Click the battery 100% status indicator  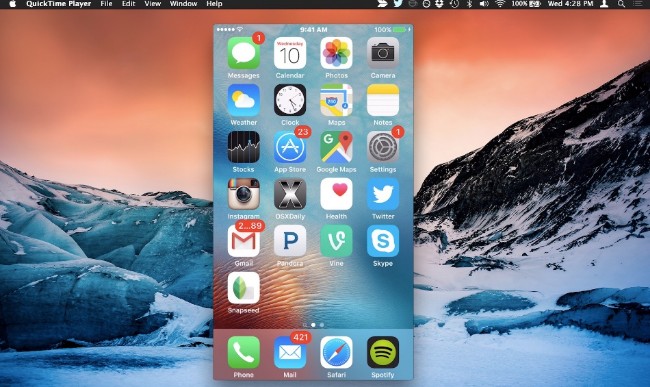526,4
